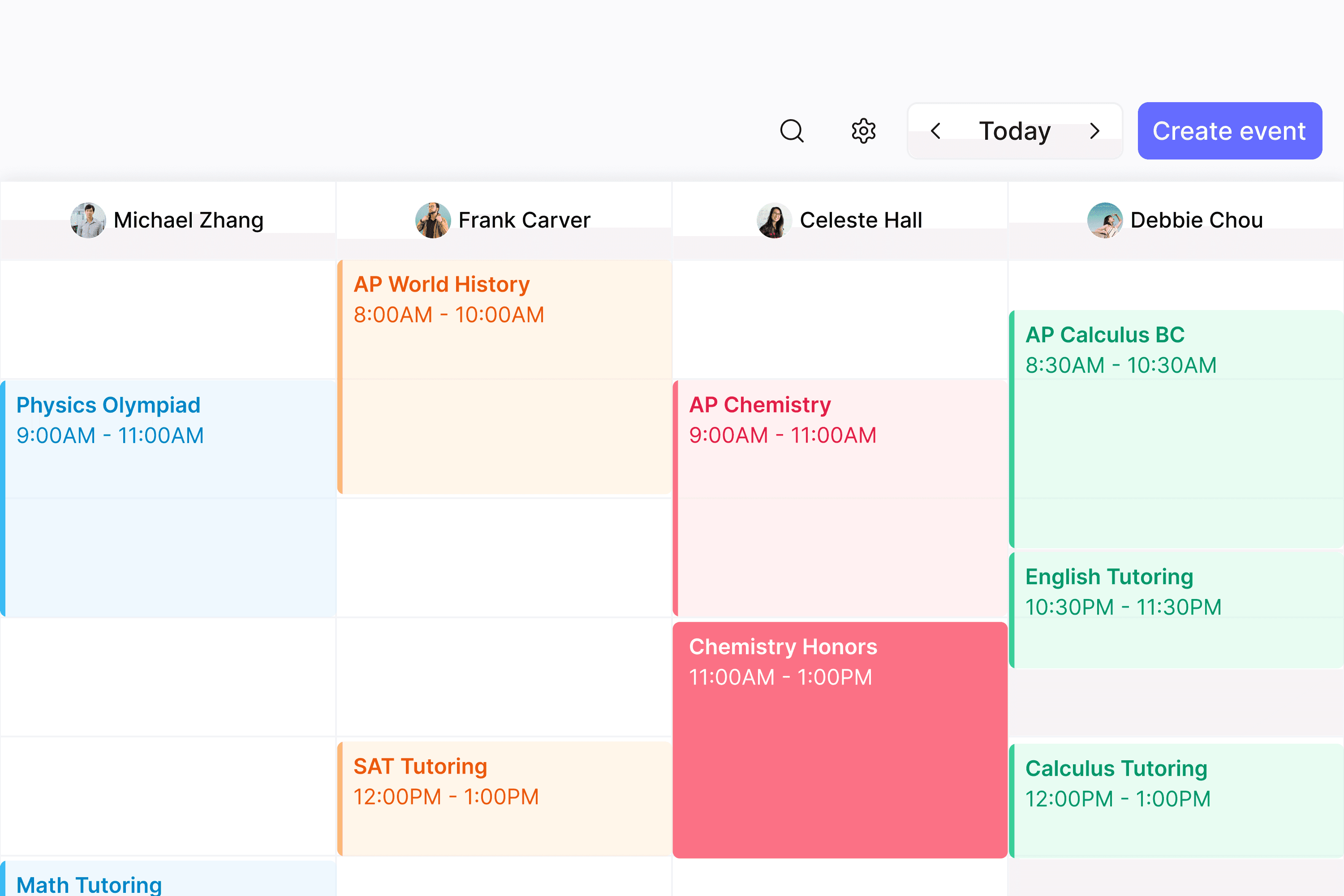Open the Chemistry Honors event
Viewport: 1344px width, 896px height.
(840, 740)
